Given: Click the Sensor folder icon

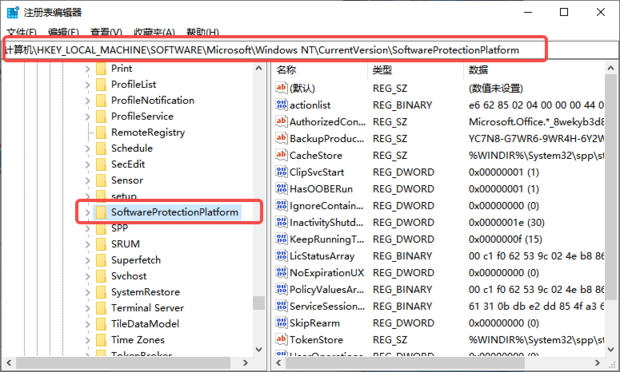Looking at the screenshot, I should tap(101, 180).
